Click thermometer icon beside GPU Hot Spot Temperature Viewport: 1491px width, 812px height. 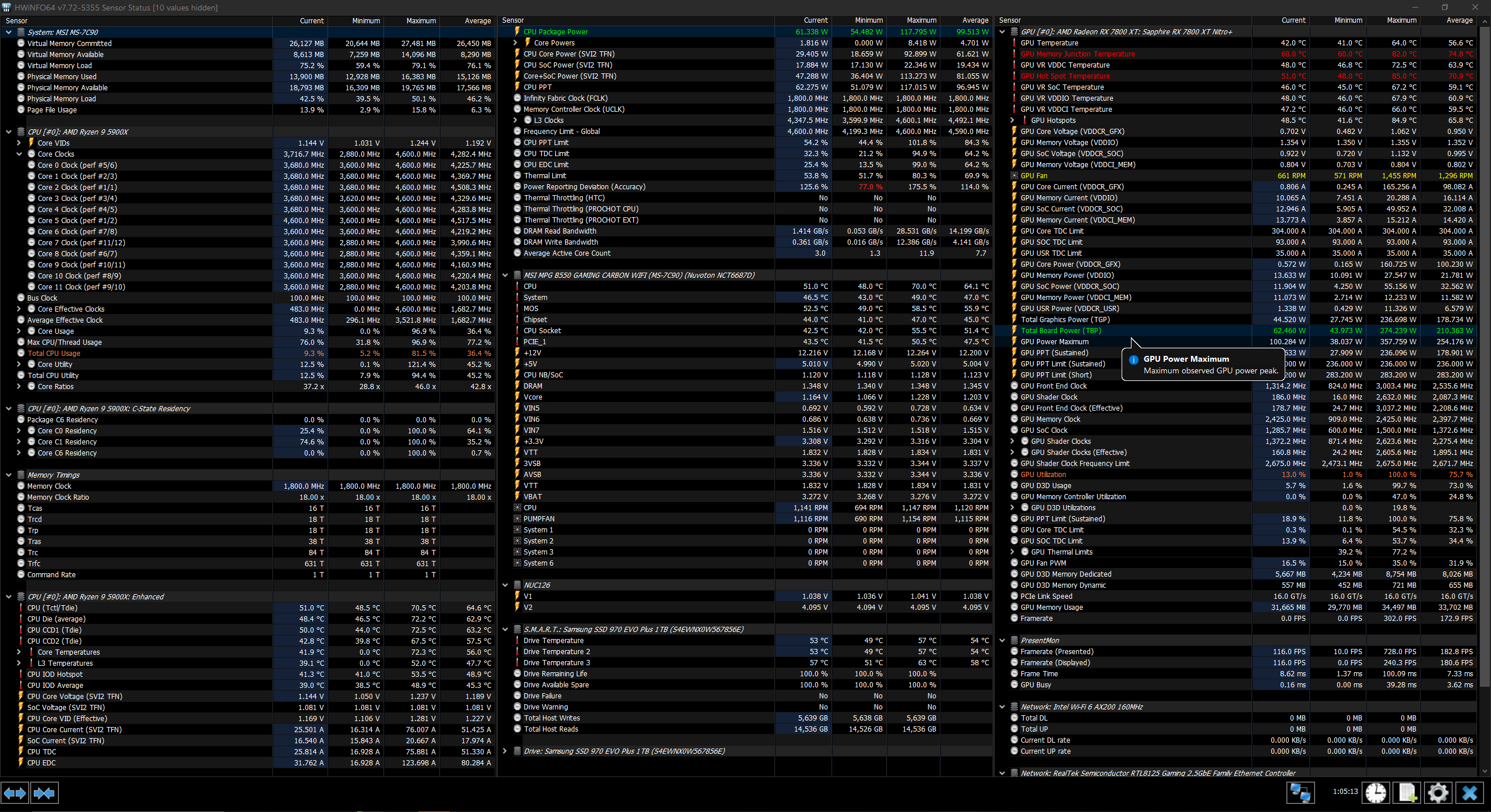[x=1014, y=76]
